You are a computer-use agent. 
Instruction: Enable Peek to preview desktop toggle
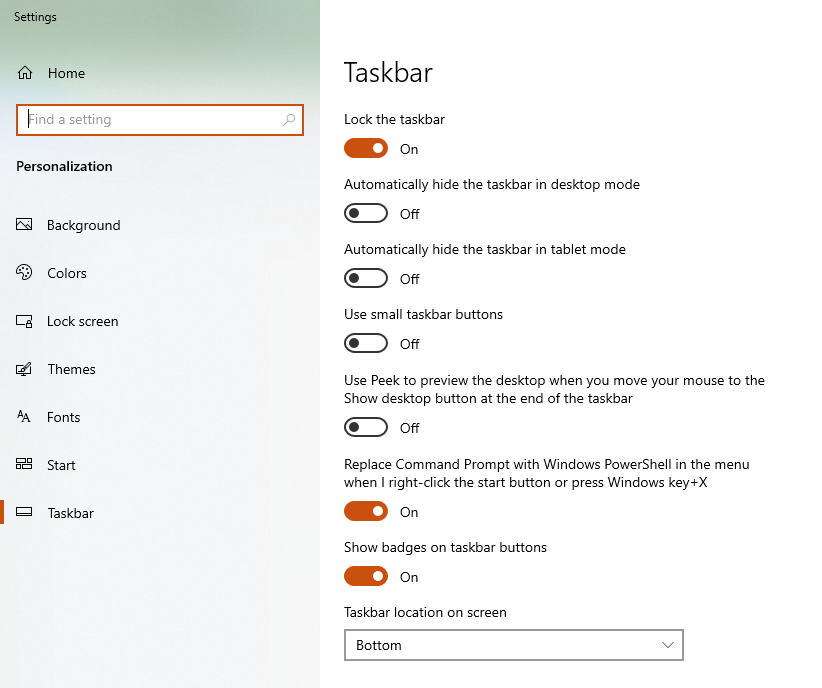366,427
